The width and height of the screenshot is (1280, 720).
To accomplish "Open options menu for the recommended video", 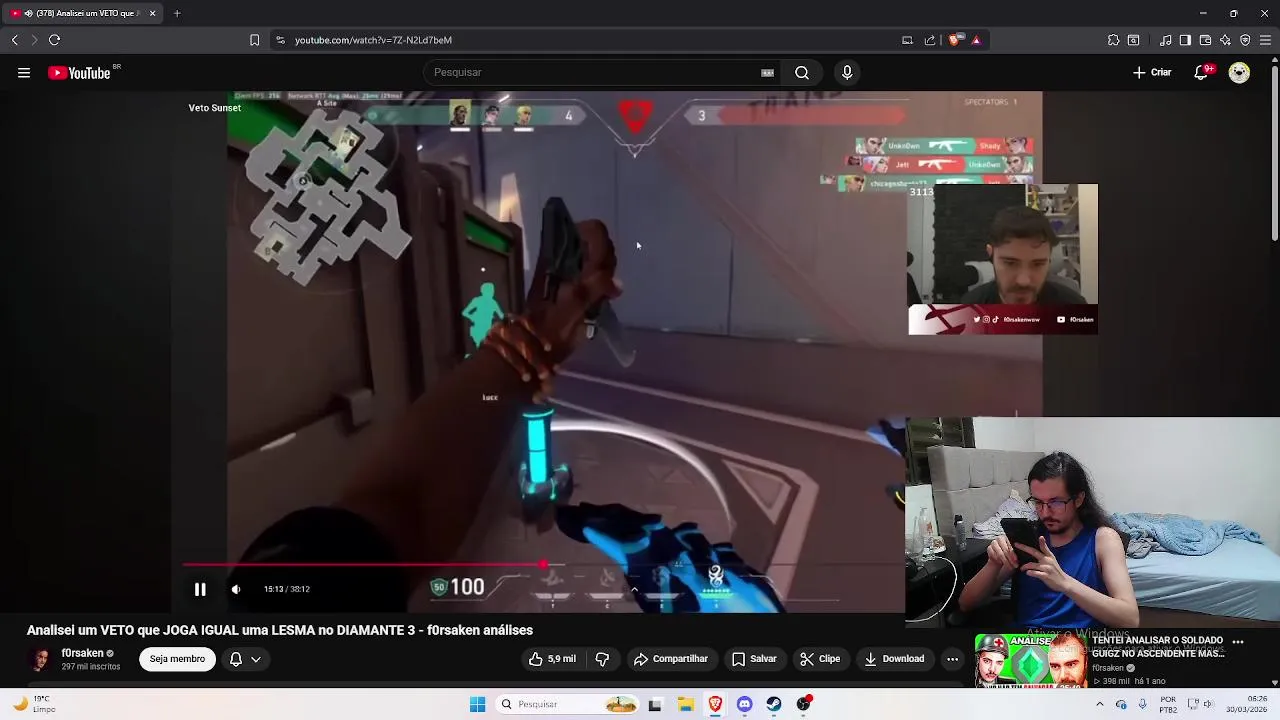I will coord(1238,642).
